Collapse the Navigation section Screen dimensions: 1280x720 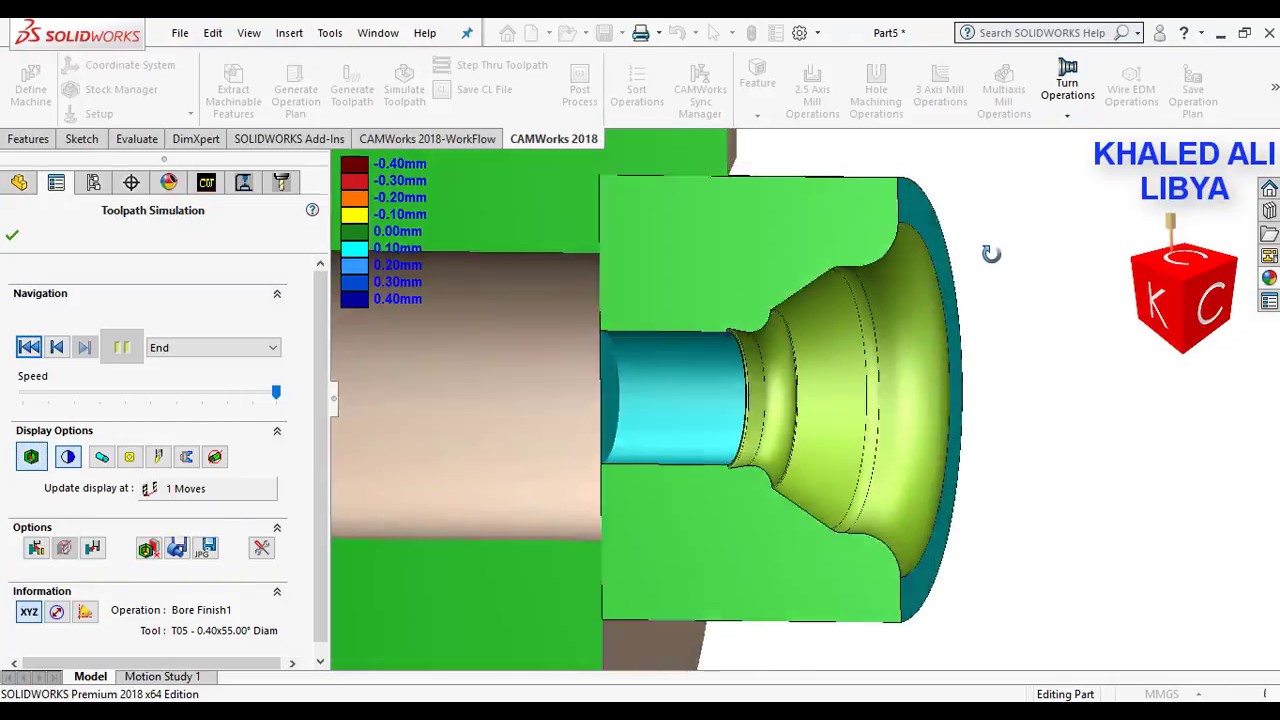(x=277, y=294)
